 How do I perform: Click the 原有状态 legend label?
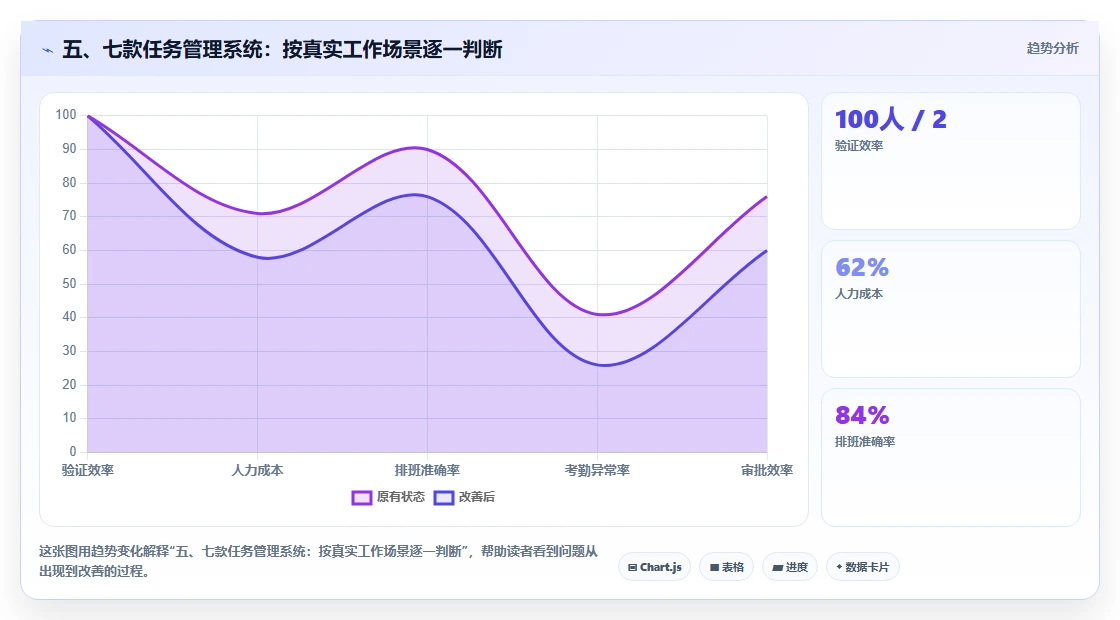coord(401,497)
